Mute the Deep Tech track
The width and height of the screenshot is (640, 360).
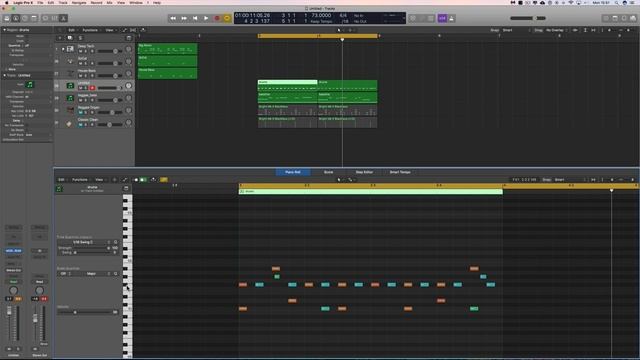(x=80, y=51)
